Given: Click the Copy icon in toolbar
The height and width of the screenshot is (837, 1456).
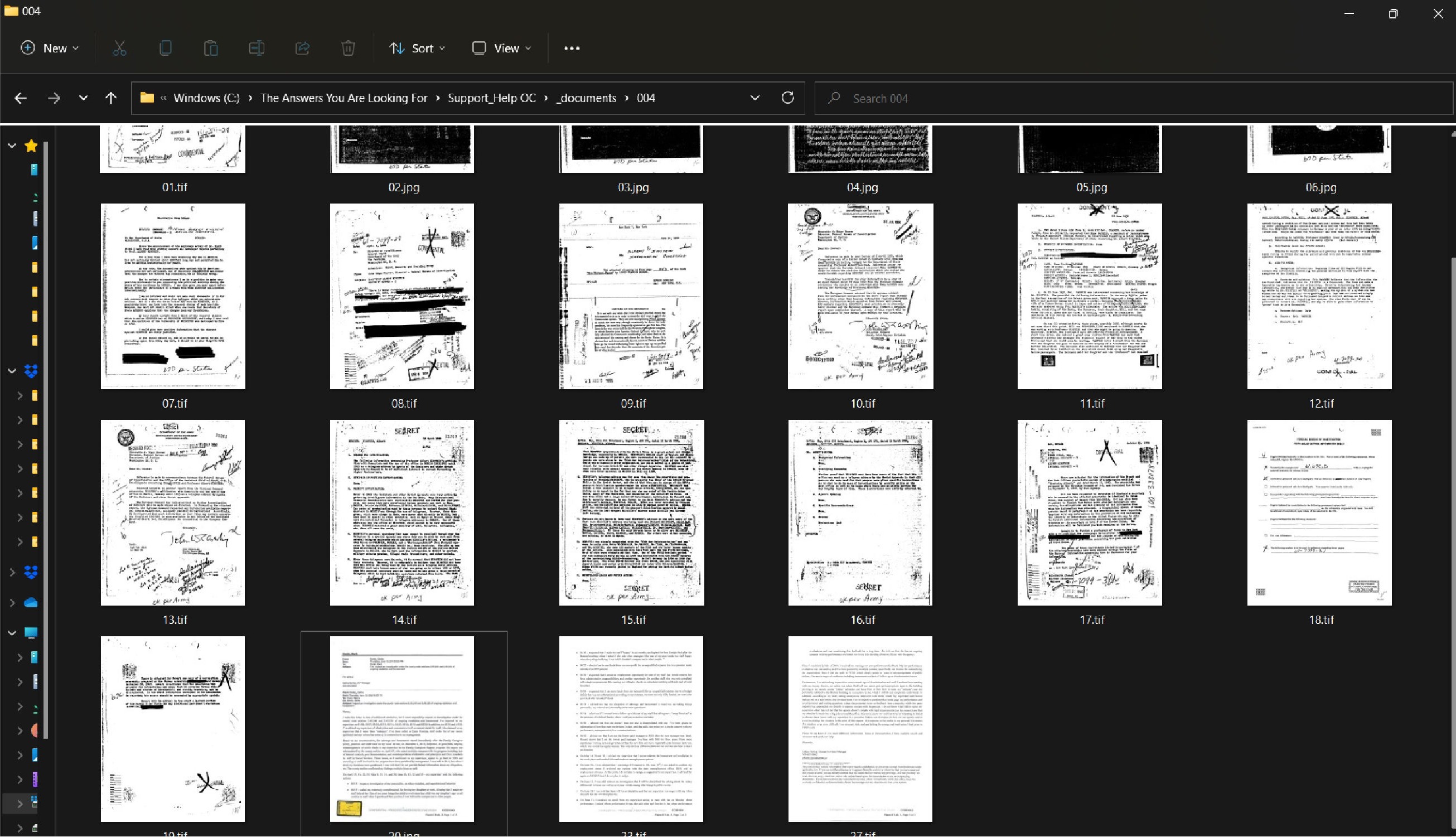Looking at the screenshot, I should pyautogui.click(x=165, y=49).
